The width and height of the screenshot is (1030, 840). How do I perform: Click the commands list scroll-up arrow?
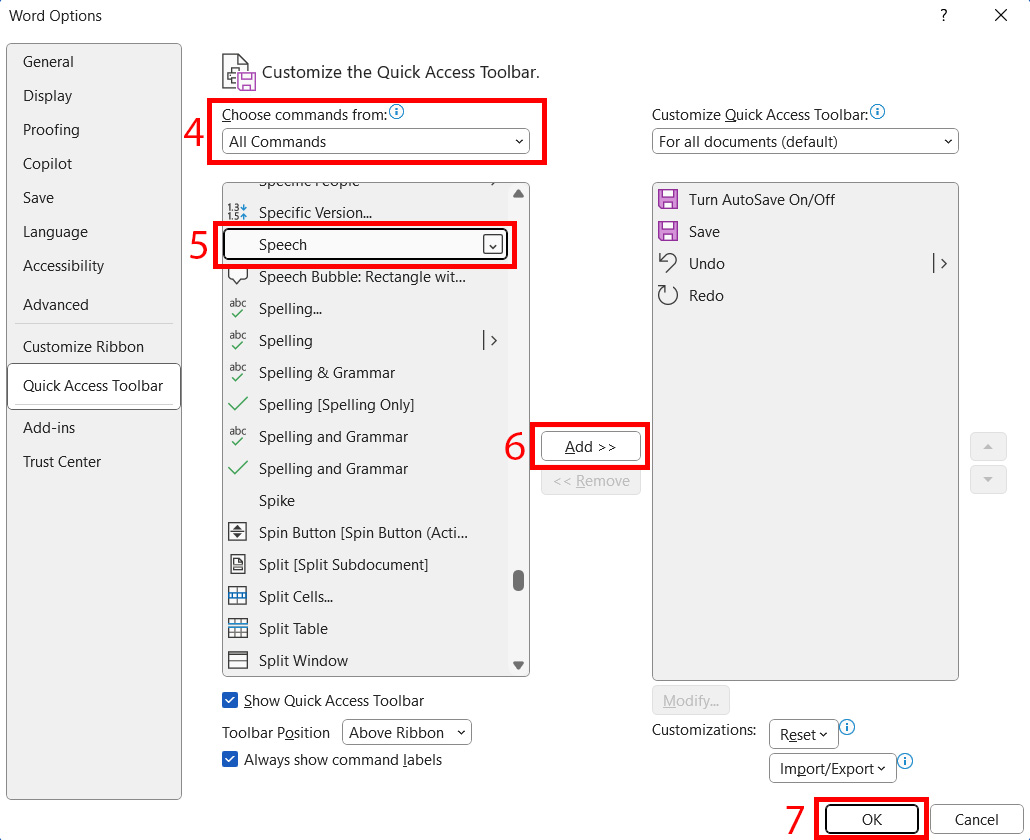(x=518, y=193)
